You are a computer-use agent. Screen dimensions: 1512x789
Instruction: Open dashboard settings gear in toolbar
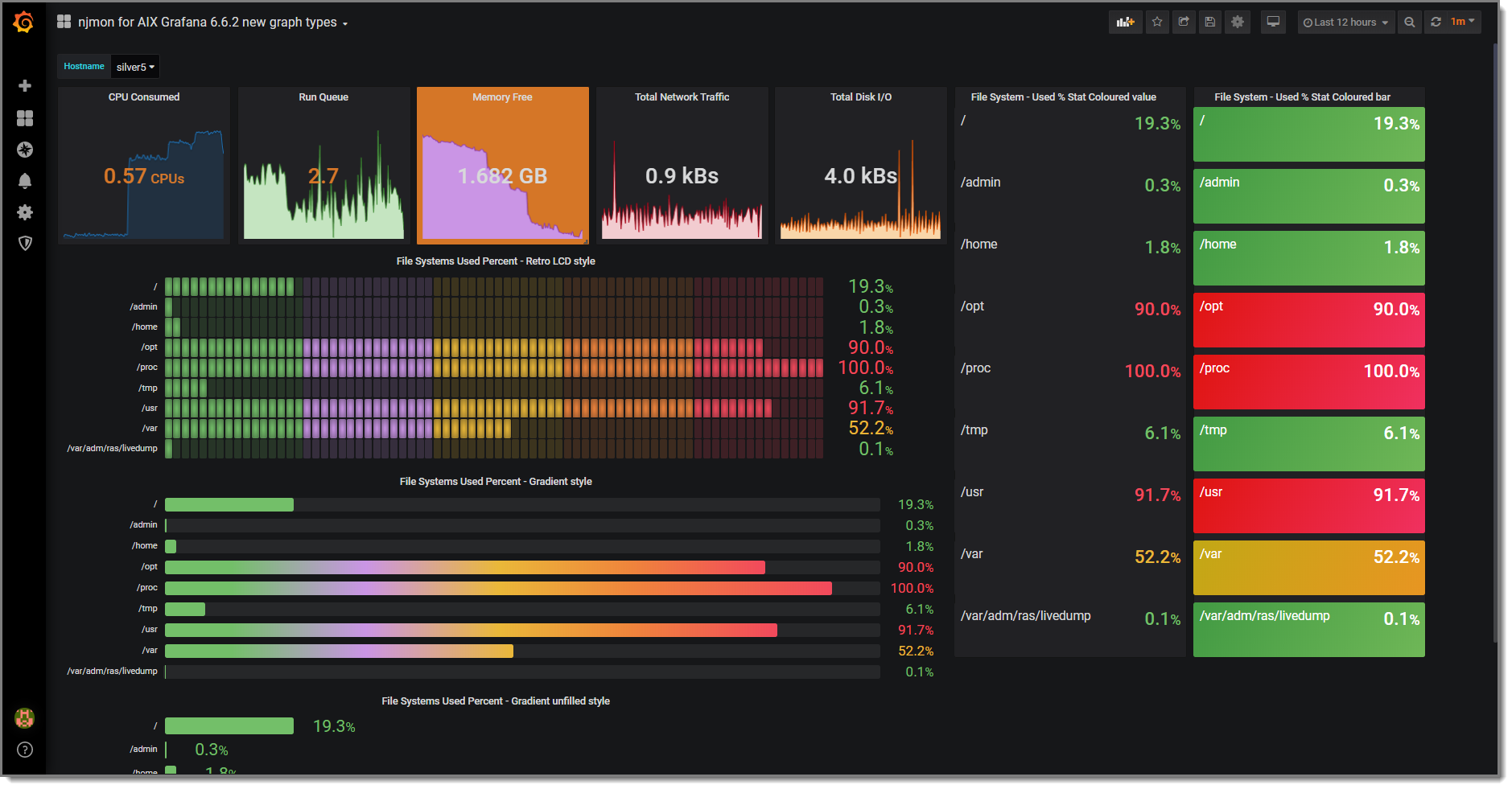tap(1238, 23)
